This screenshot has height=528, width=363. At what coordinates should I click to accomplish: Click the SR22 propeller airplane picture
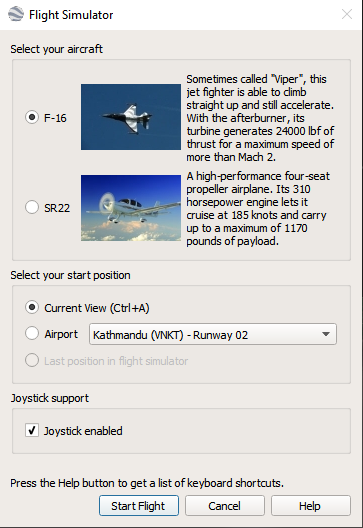tap(131, 207)
